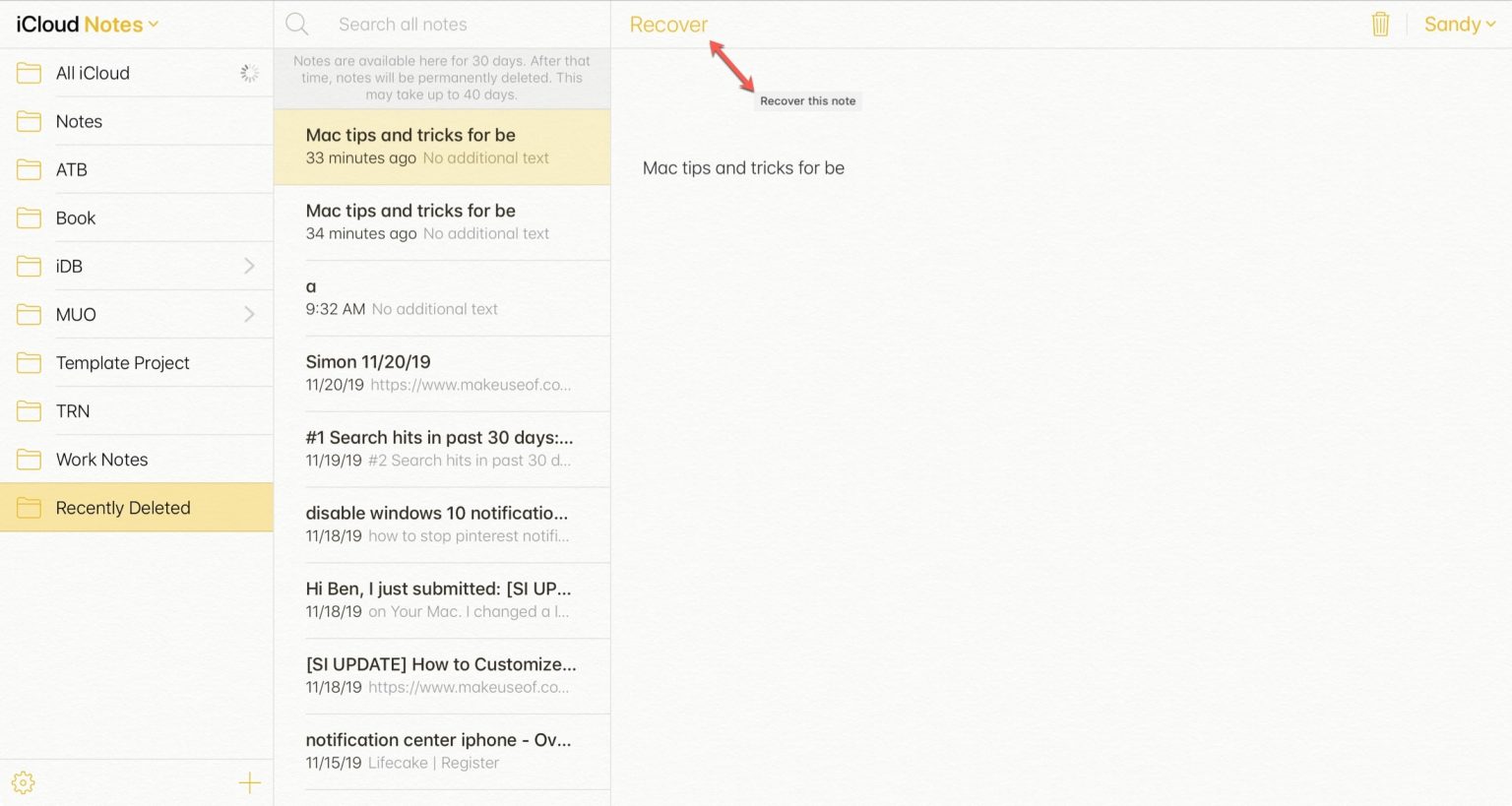The image size is (1512, 806).
Task: Click the Recently Deleted folder icon
Action: pos(30,508)
